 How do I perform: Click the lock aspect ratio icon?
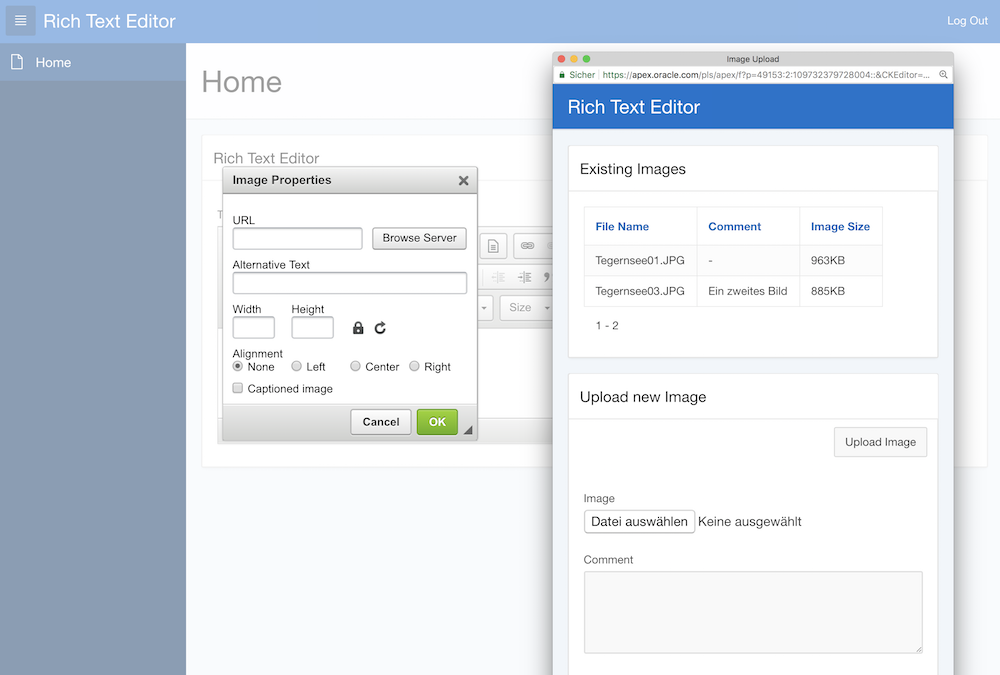coord(358,328)
